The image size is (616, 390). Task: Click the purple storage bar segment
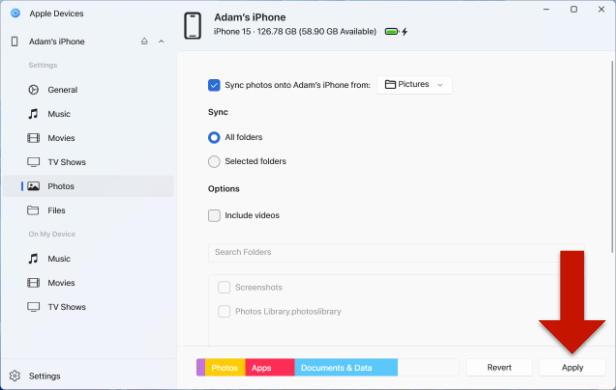point(201,368)
